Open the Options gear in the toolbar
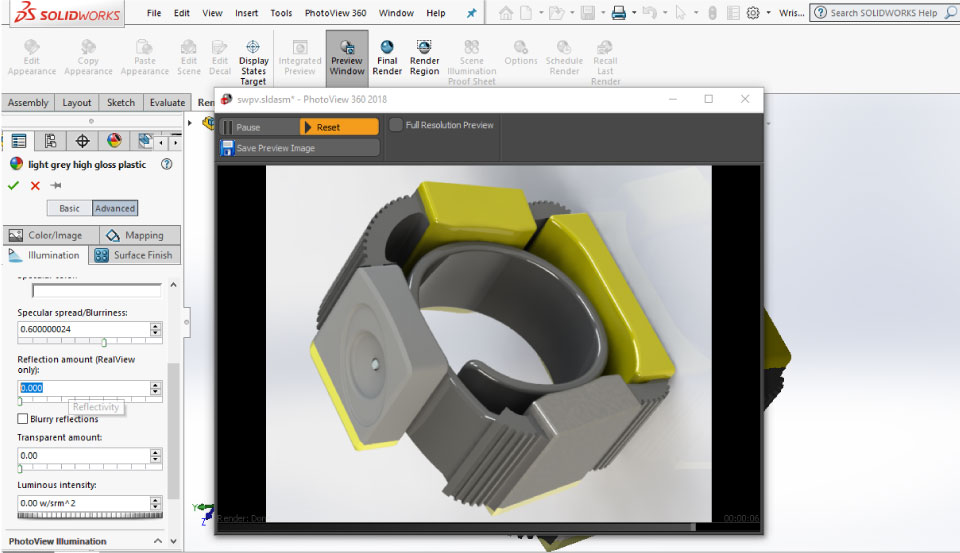Viewport: 960px width, 553px height. point(753,12)
